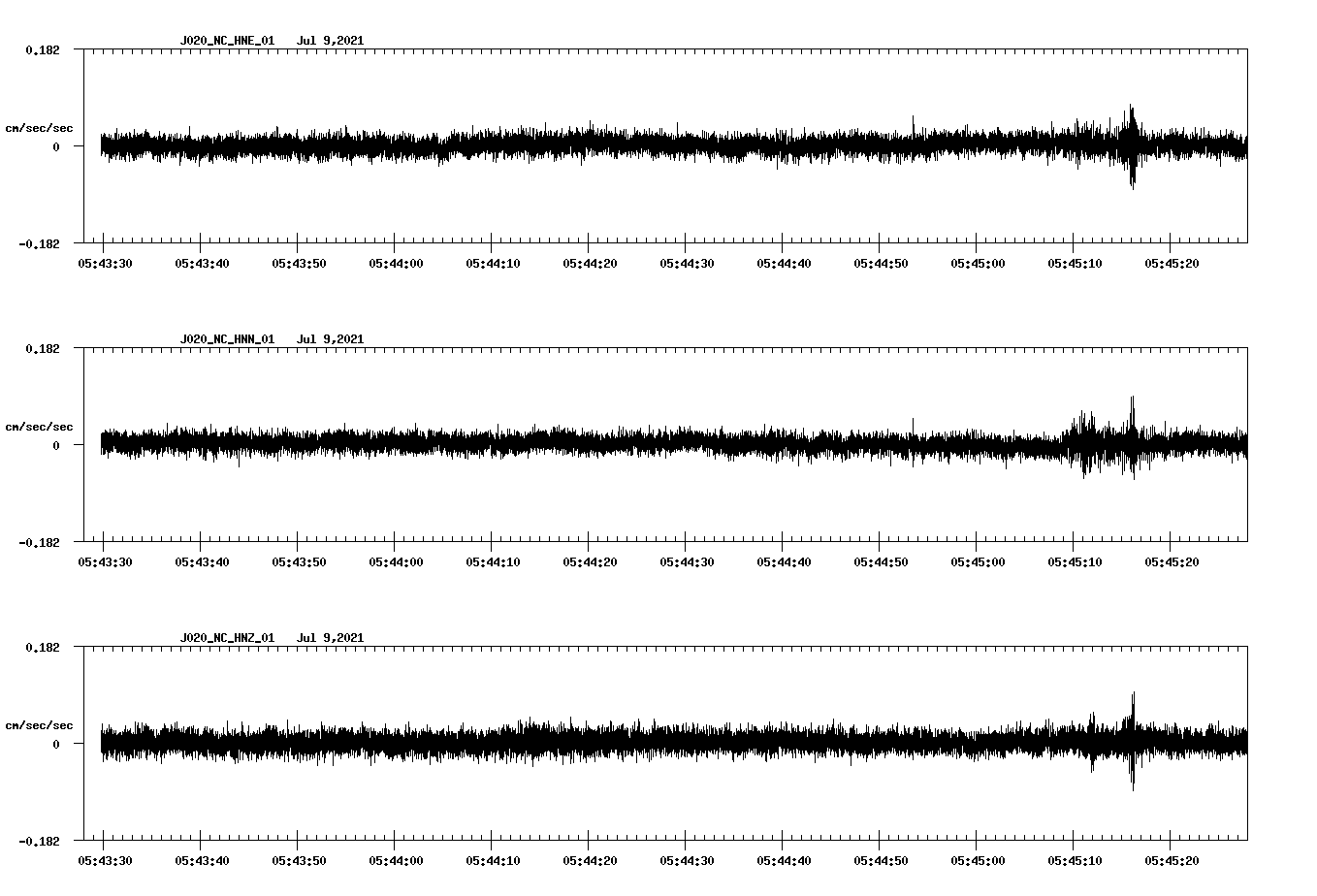Click the cm/sec/sec label on middle plot

[x=40, y=426]
